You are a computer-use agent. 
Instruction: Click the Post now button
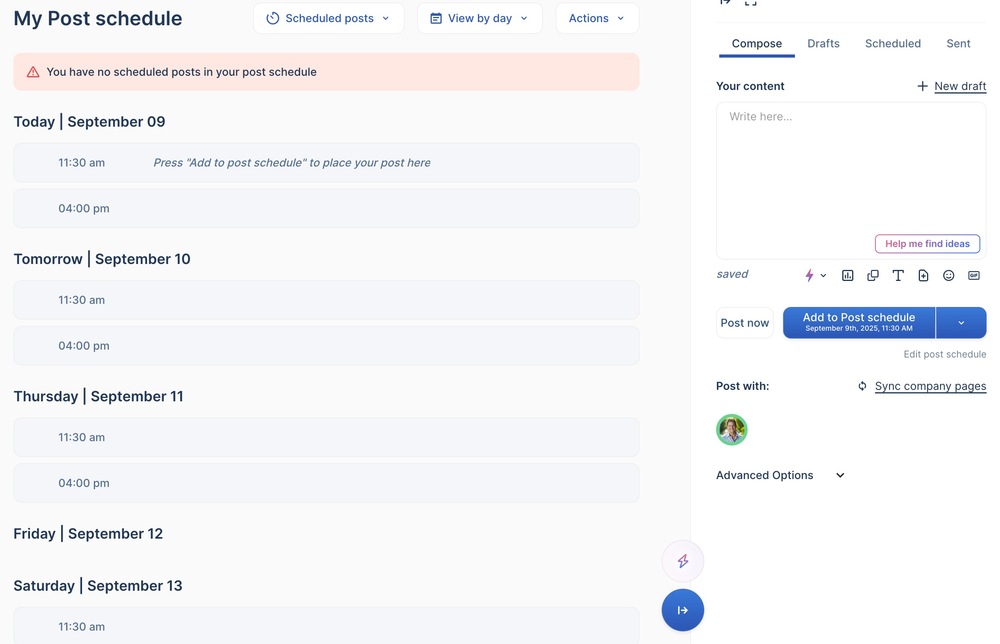tap(745, 323)
